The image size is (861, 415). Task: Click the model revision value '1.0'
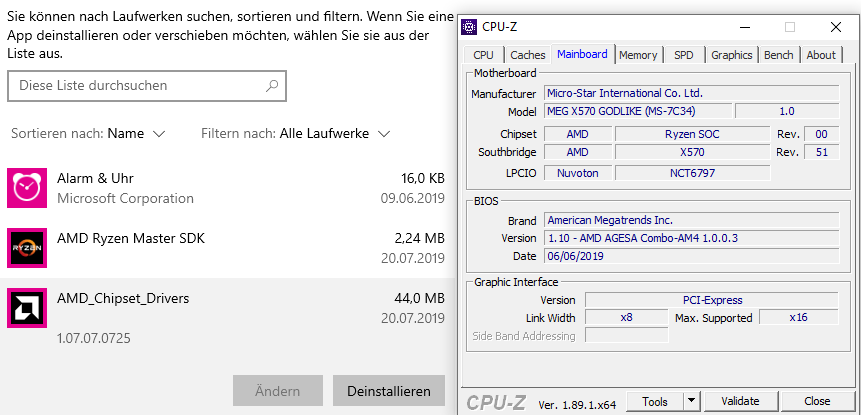click(787, 111)
